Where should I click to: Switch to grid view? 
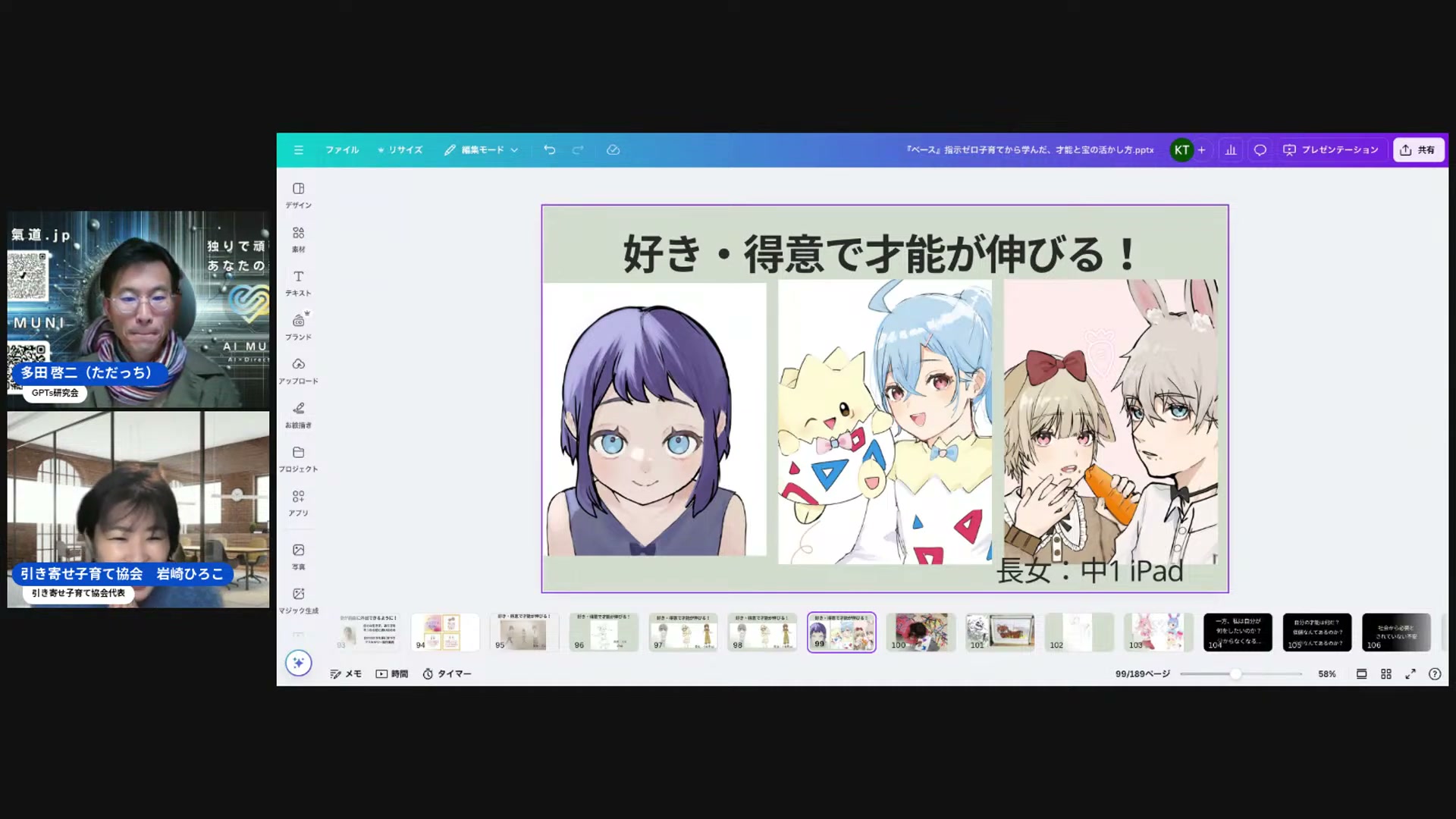tap(1386, 673)
